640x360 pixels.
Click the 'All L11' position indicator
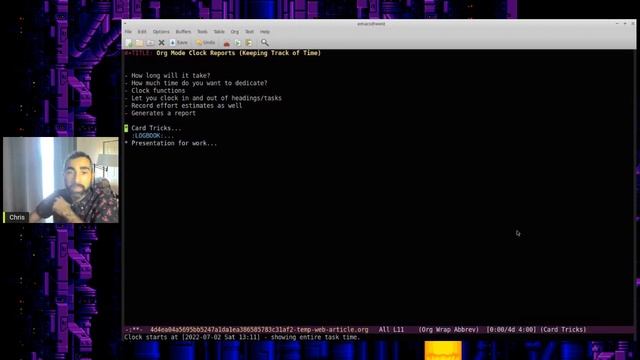(x=391, y=330)
